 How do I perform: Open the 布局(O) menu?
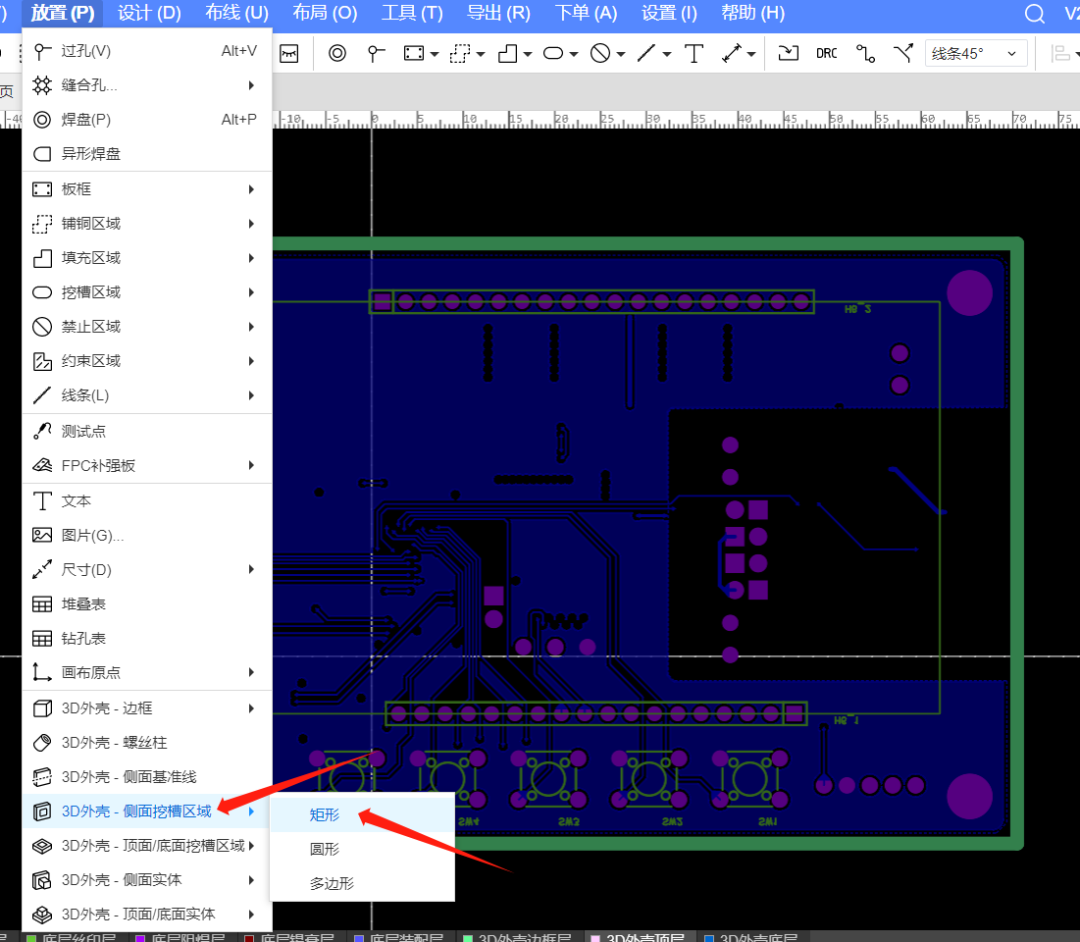[x=325, y=13]
